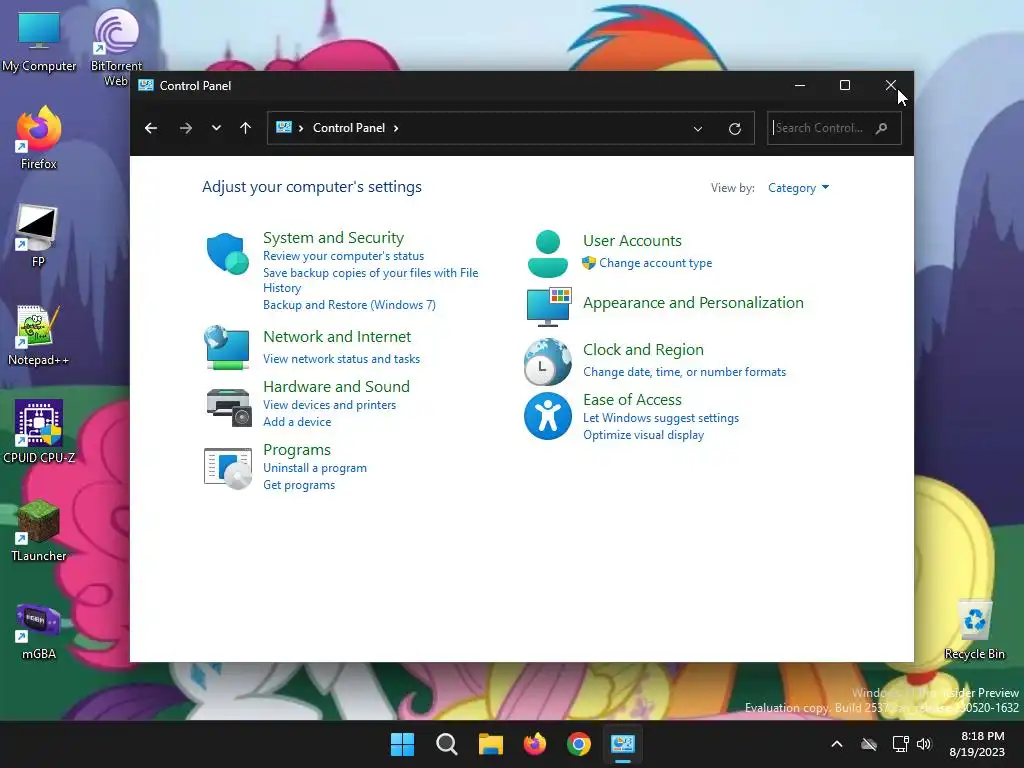Click the Control Panel breadcrumb text

tap(349, 128)
